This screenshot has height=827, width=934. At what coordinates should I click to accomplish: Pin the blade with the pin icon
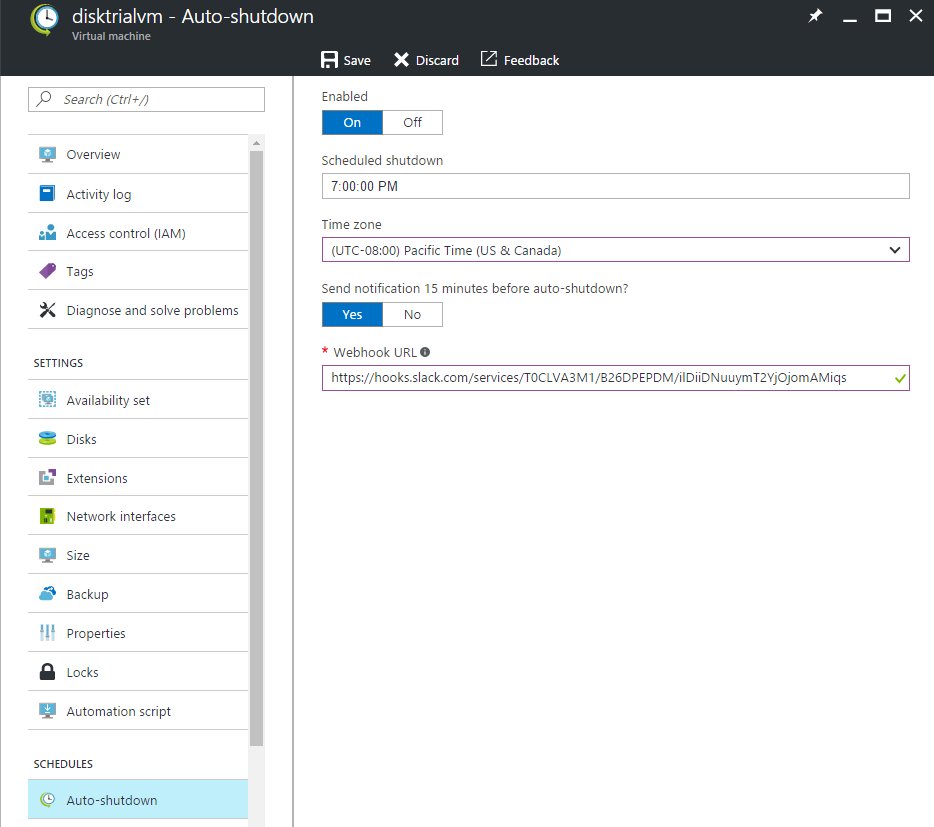tap(815, 16)
